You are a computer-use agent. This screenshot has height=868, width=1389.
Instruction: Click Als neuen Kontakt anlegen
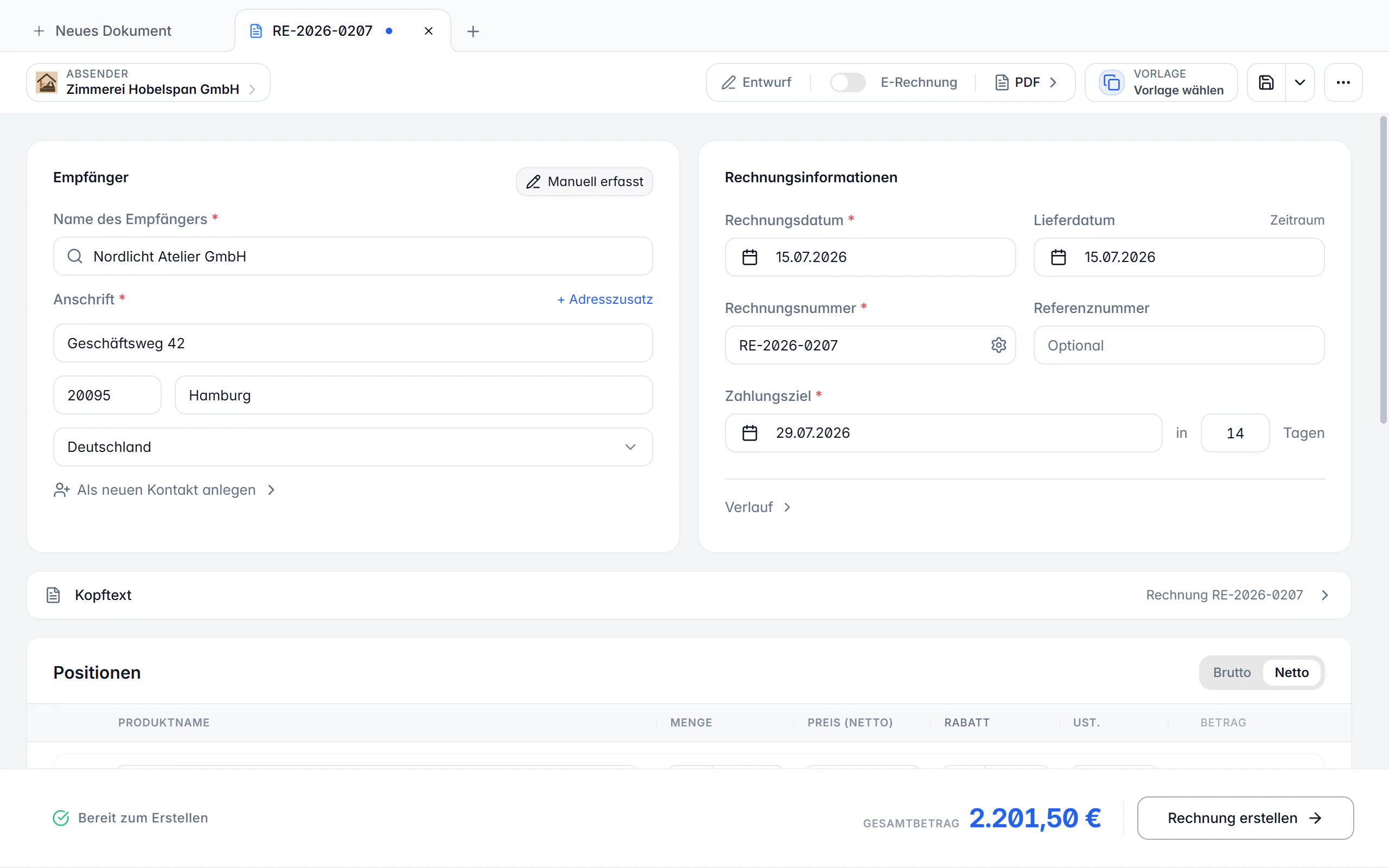point(165,490)
